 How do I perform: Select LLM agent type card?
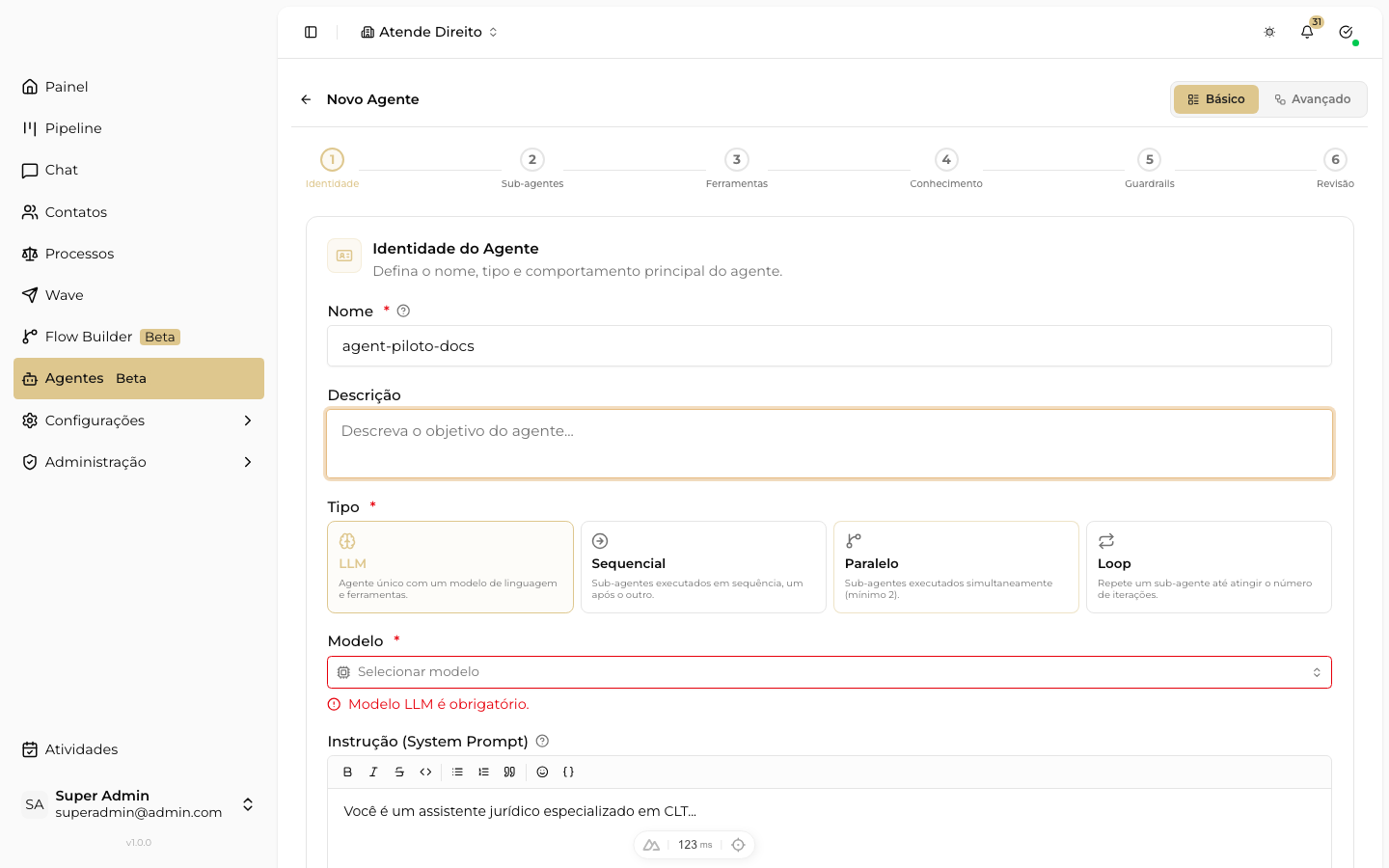click(450, 567)
